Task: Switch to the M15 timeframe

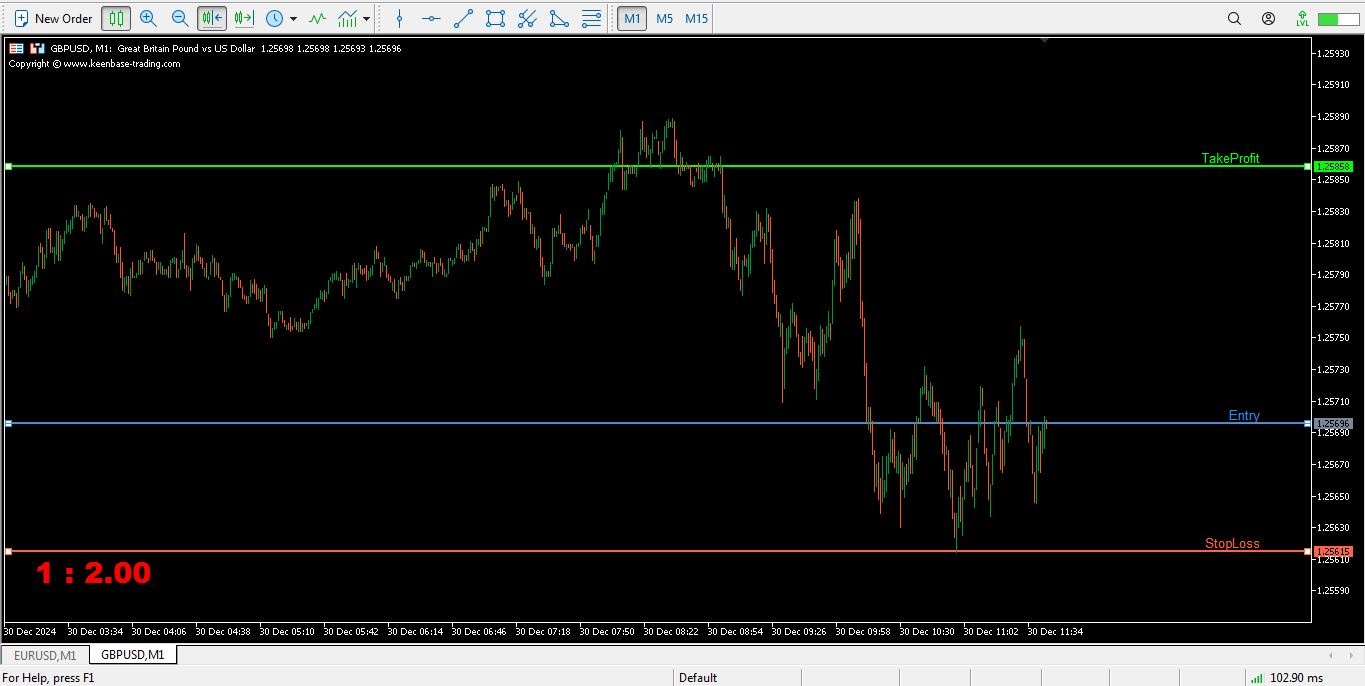Action: pos(697,18)
